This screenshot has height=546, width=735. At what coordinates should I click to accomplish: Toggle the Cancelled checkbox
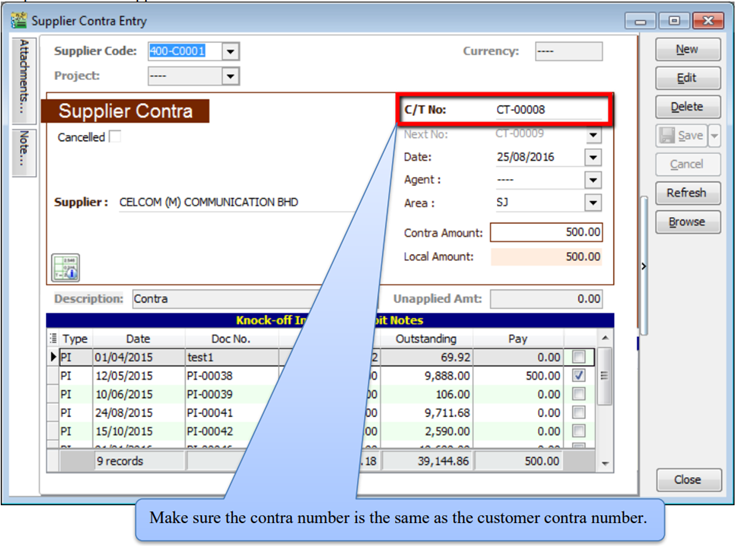[x=114, y=137]
